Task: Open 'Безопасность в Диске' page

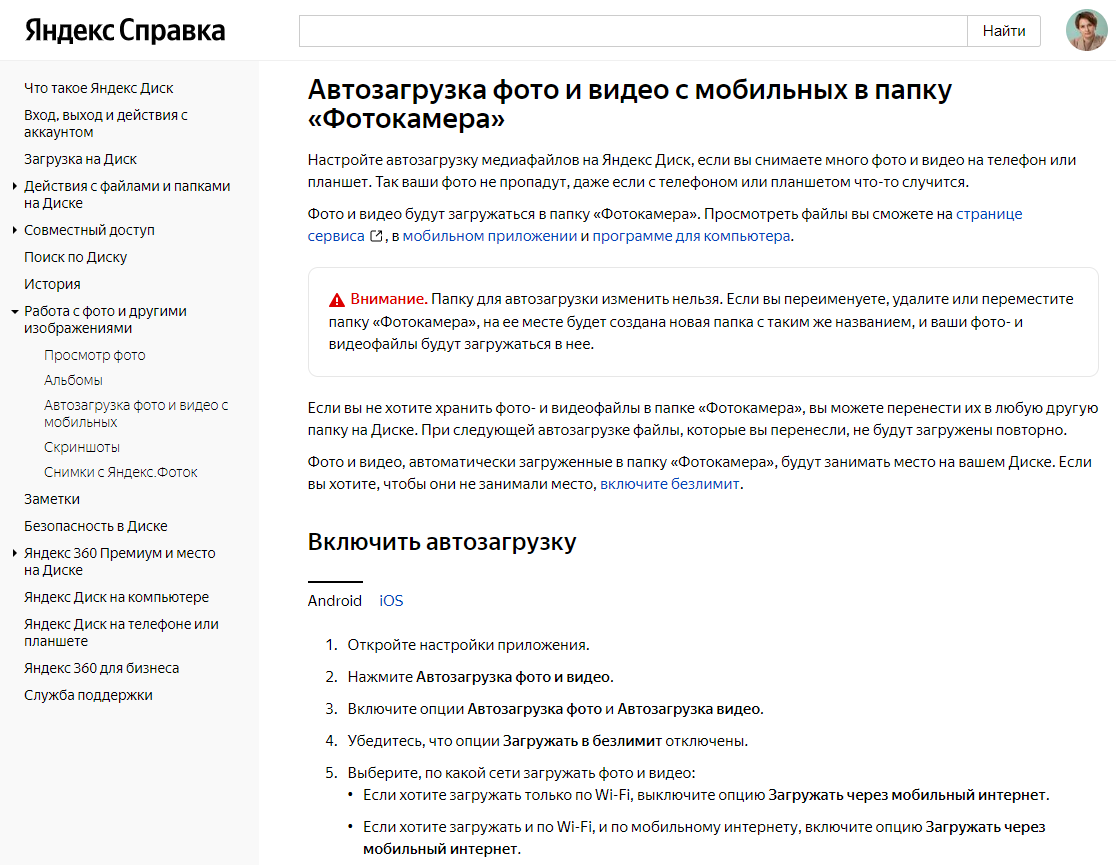Action: tap(96, 525)
